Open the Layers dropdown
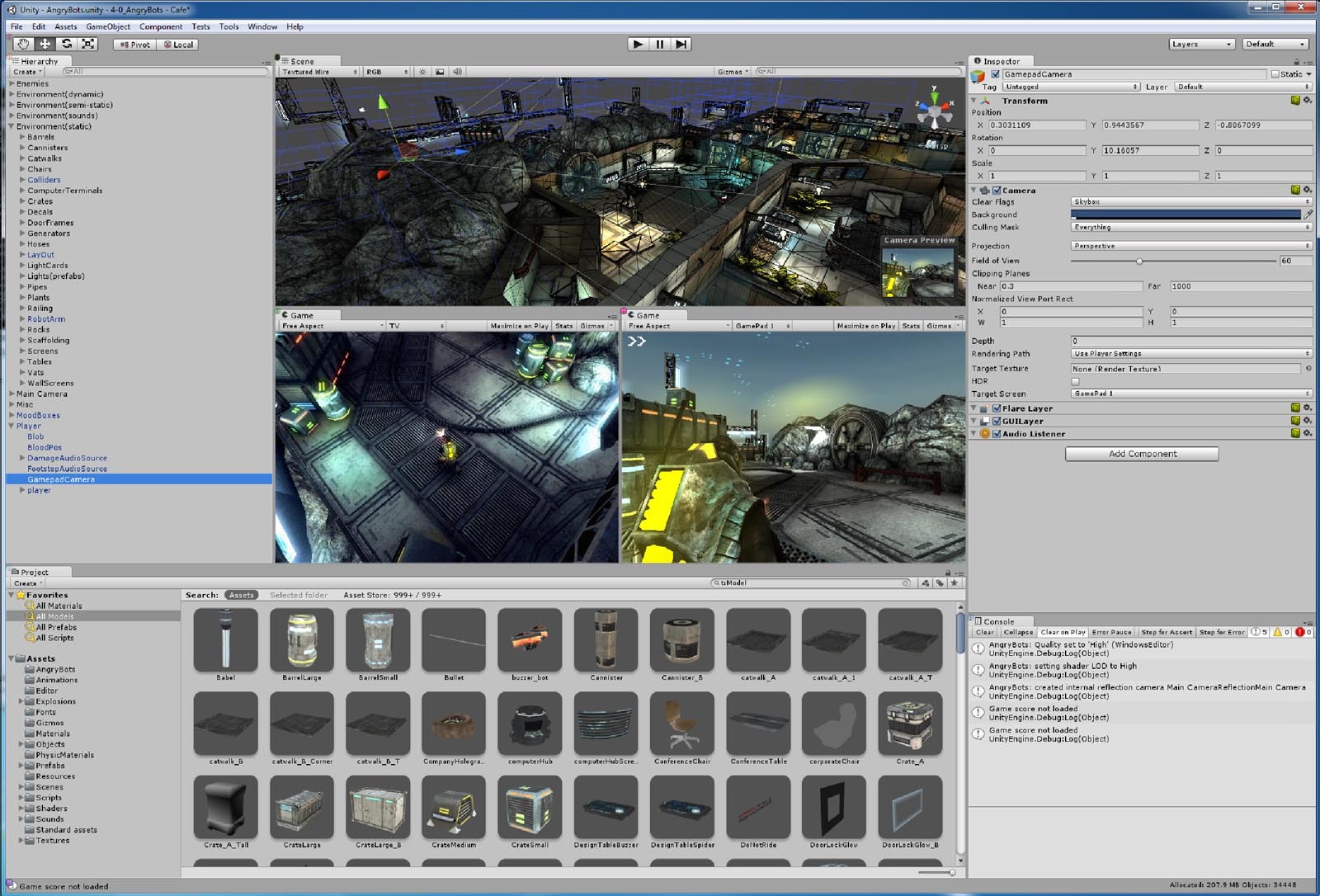Image resolution: width=1320 pixels, height=896 pixels. click(1201, 45)
